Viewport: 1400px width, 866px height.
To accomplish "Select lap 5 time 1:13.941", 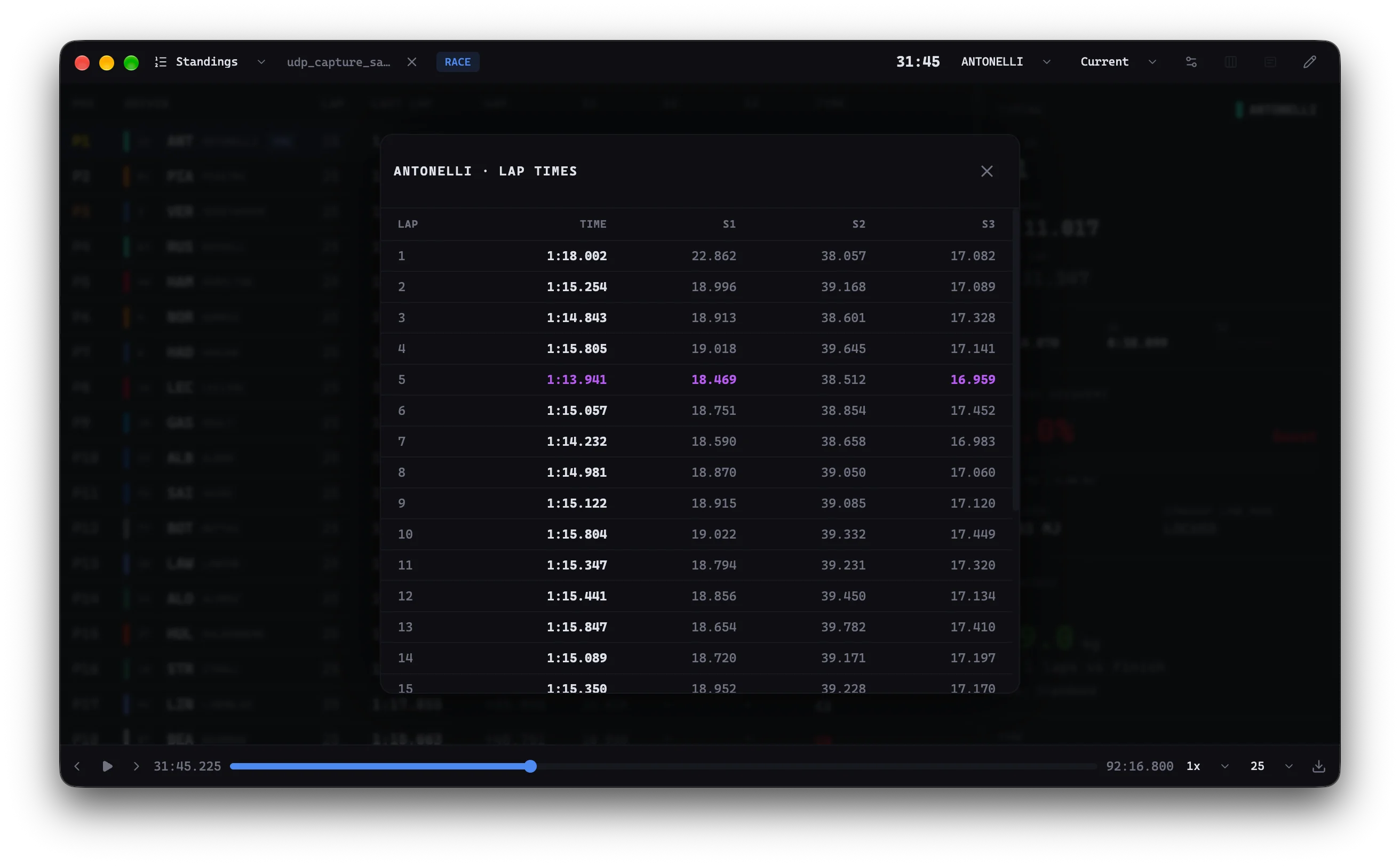I will tap(577, 380).
